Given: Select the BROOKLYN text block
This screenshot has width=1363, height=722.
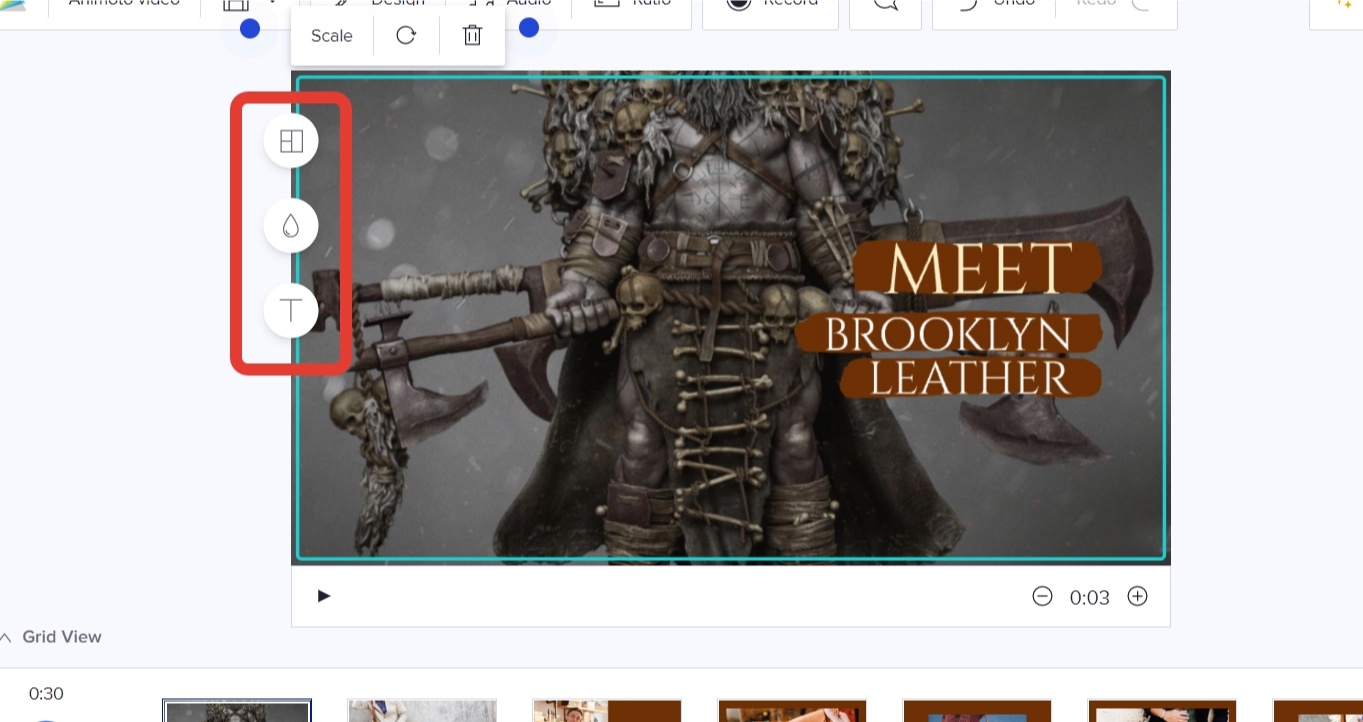Looking at the screenshot, I should tap(948, 336).
